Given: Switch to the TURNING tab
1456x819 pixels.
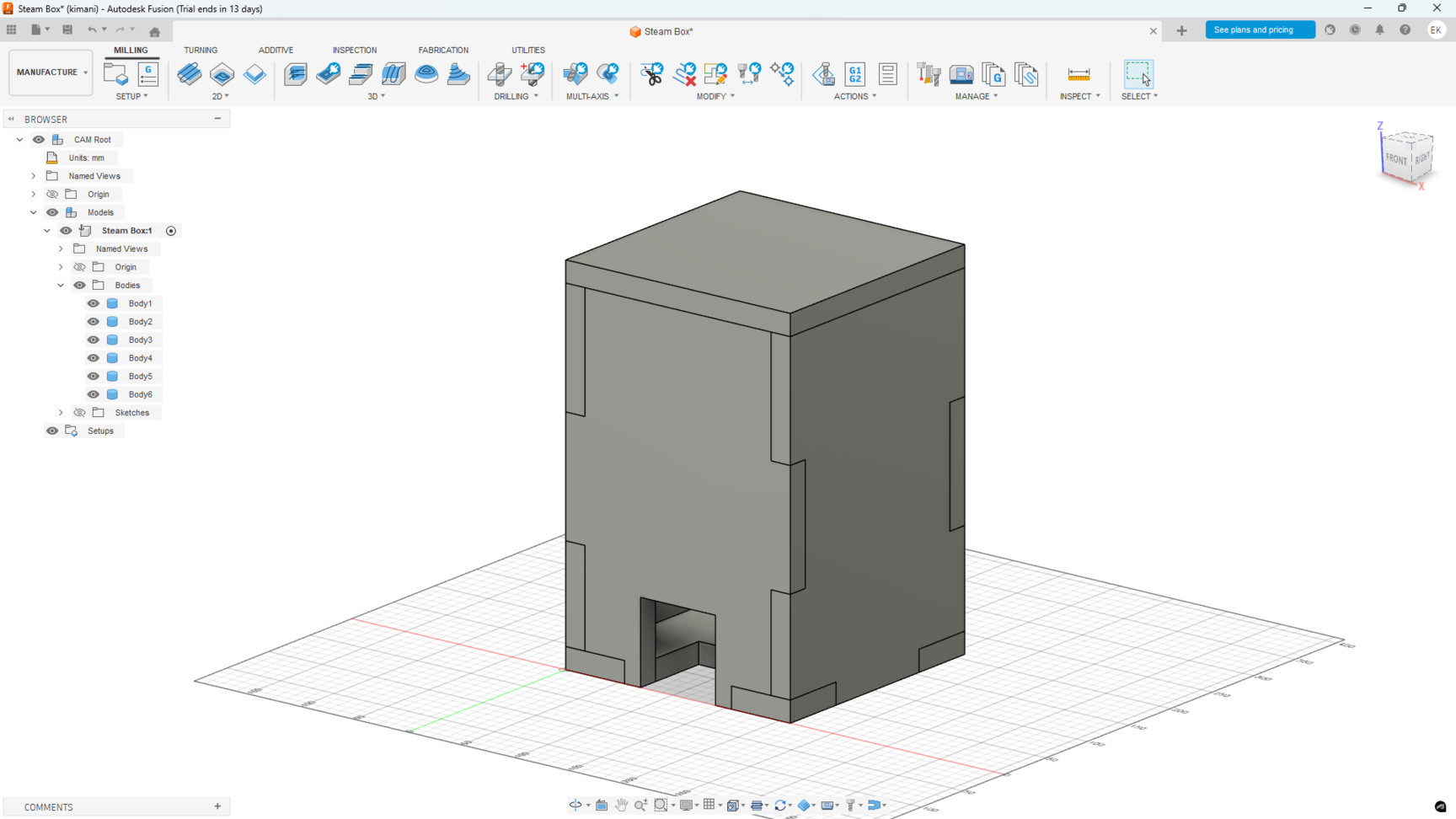Looking at the screenshot, I should [x=201, y=51].
